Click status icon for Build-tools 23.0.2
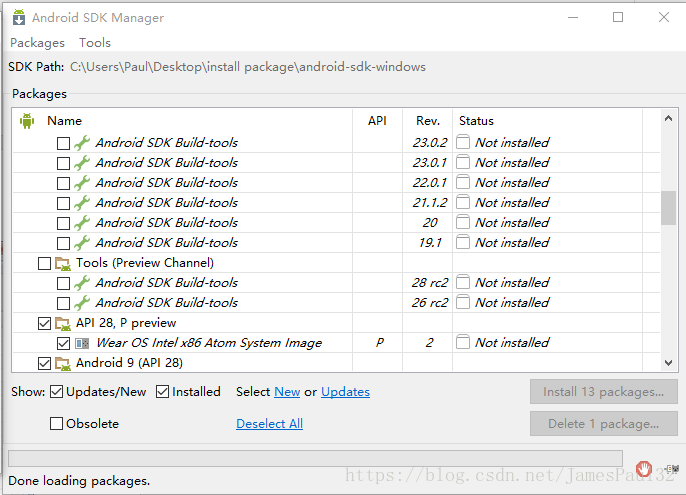Screen dimensions: 686x495 coord(463,142)
